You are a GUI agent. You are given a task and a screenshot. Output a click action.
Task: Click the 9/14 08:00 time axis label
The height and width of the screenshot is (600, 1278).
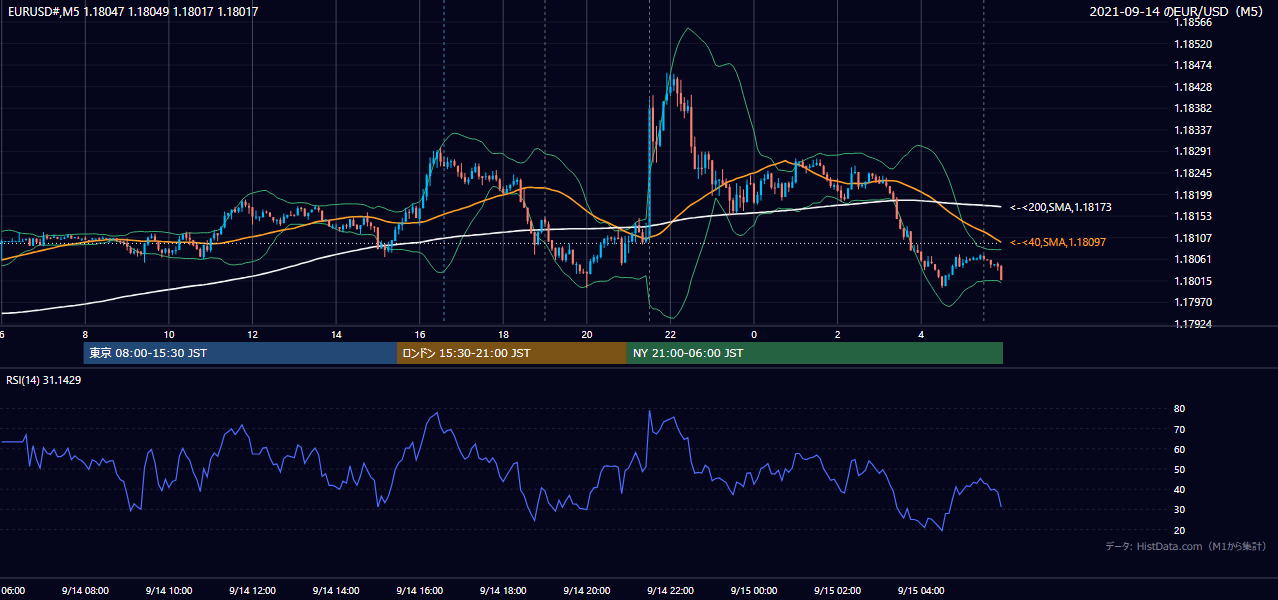tap(84, 590)
